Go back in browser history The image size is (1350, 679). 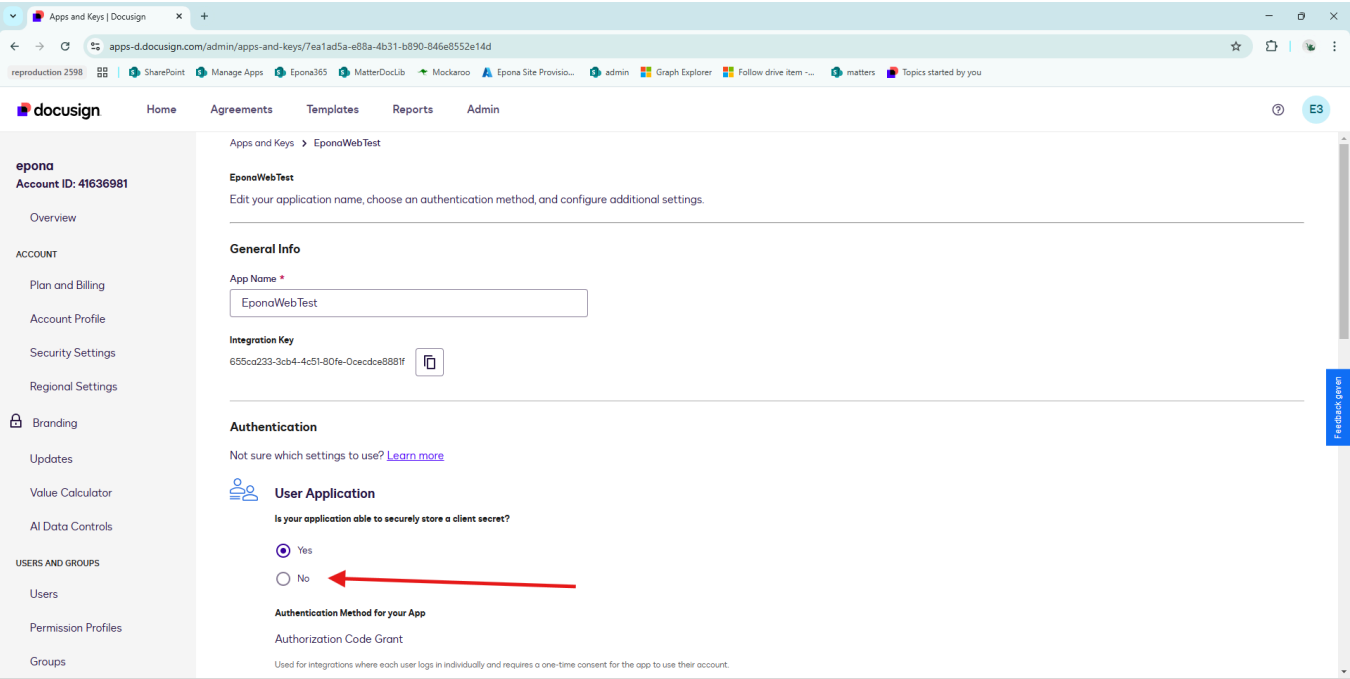pos(14,46)
